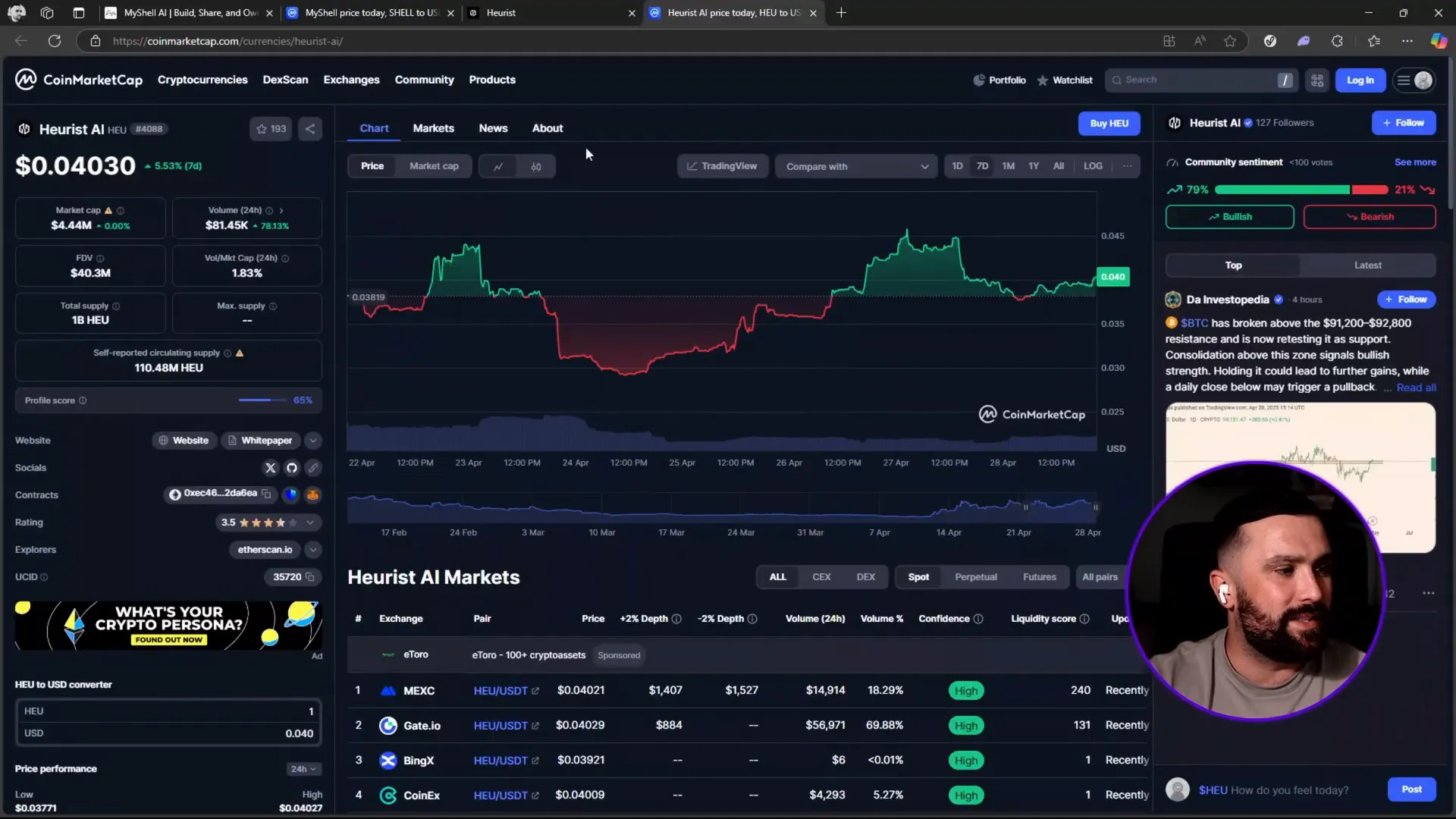Open the 24h price performance dropdown
The width and height of the screenshot is (1456, 819).
(304, 769)
